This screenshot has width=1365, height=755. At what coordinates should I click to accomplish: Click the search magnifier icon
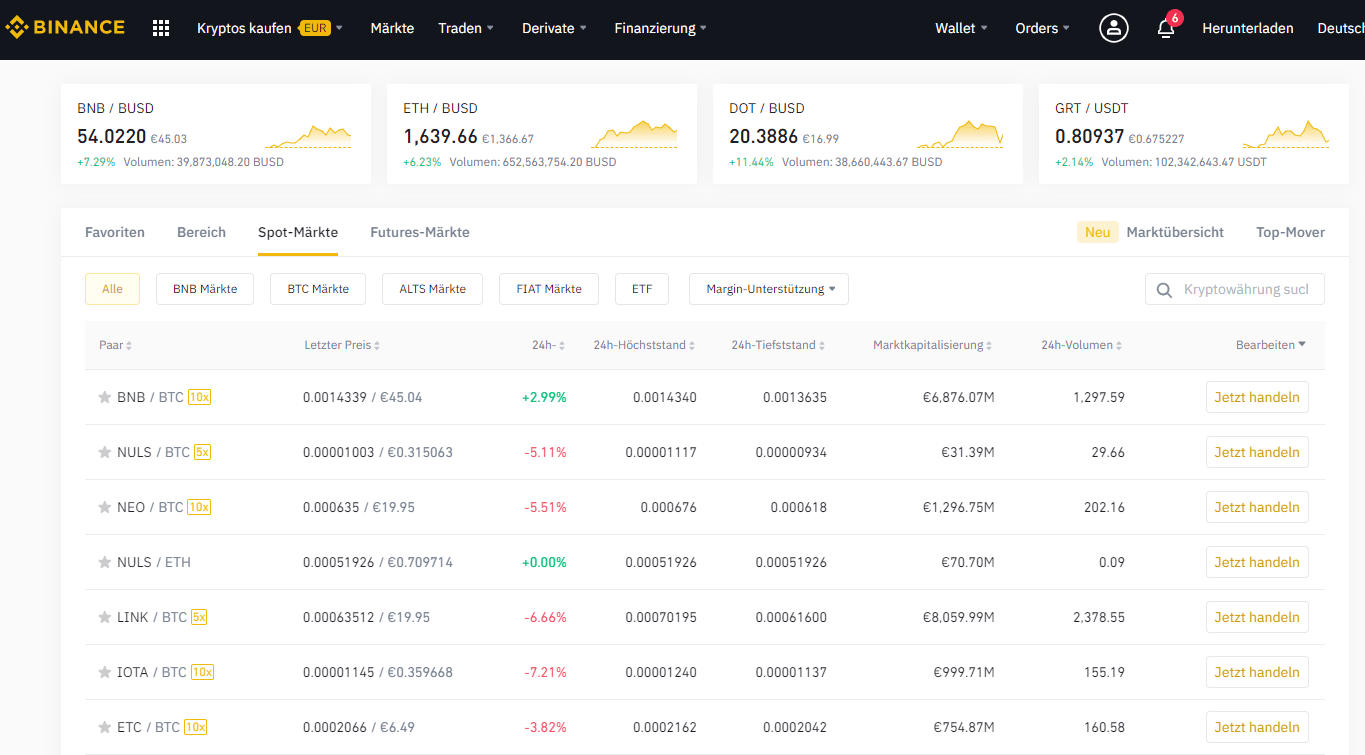(x=1164, y=290)
